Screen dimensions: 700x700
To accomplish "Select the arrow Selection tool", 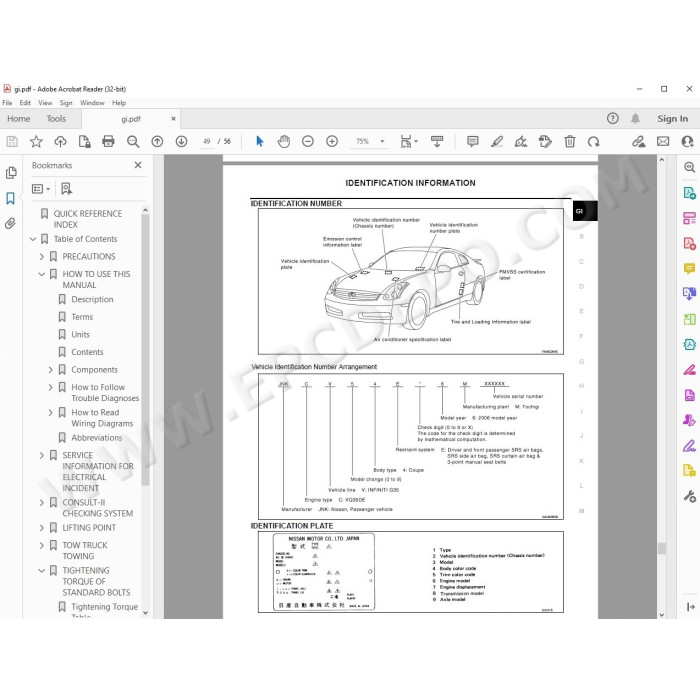I will pos(259,142).
